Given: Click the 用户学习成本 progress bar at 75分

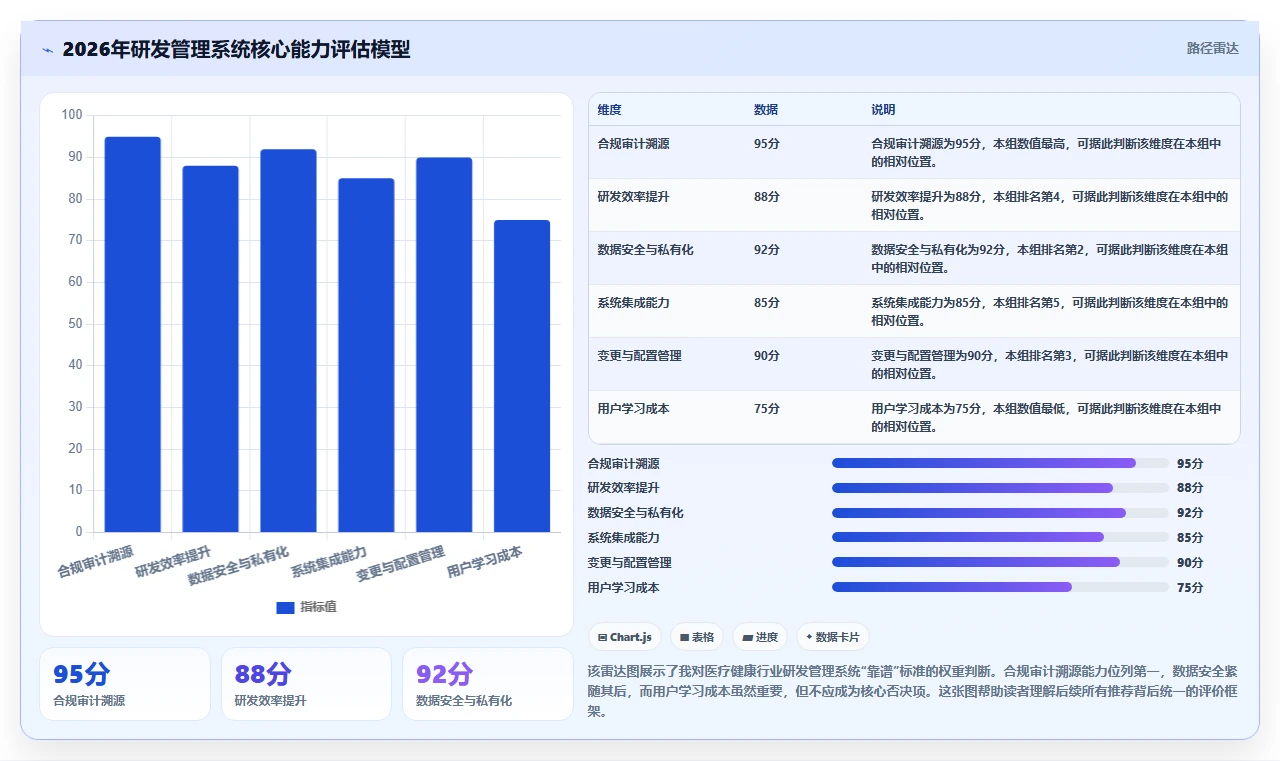Looking at the screenshot, I should click(1000, 588).
